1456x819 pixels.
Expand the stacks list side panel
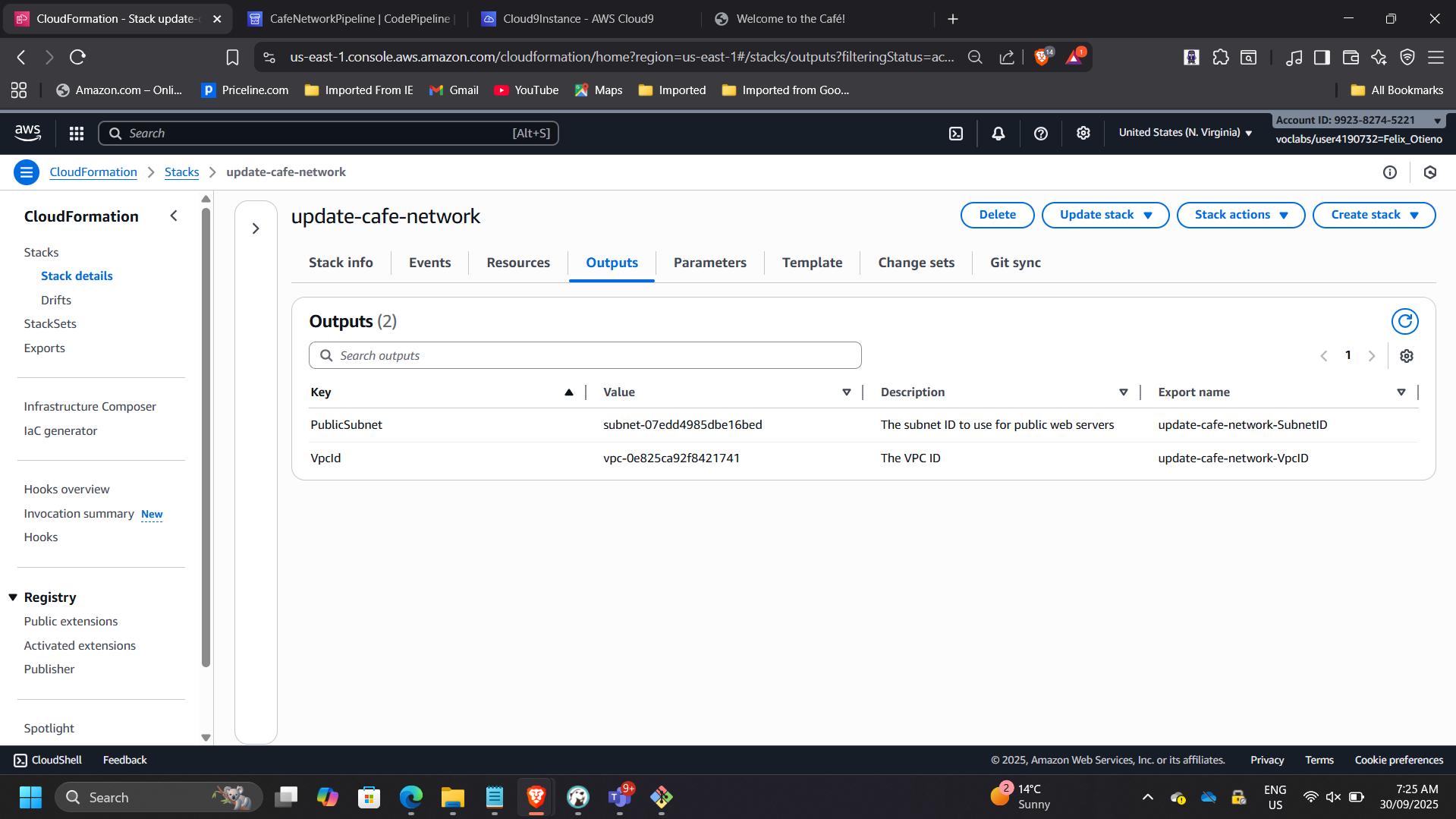coord(256,228)
